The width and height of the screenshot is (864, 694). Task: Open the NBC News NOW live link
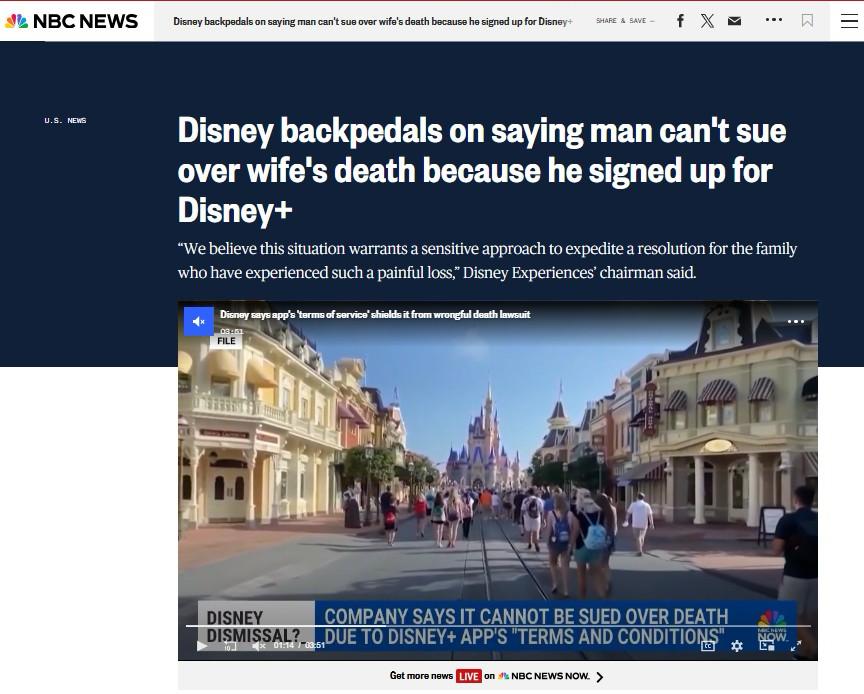click(497, 676)
